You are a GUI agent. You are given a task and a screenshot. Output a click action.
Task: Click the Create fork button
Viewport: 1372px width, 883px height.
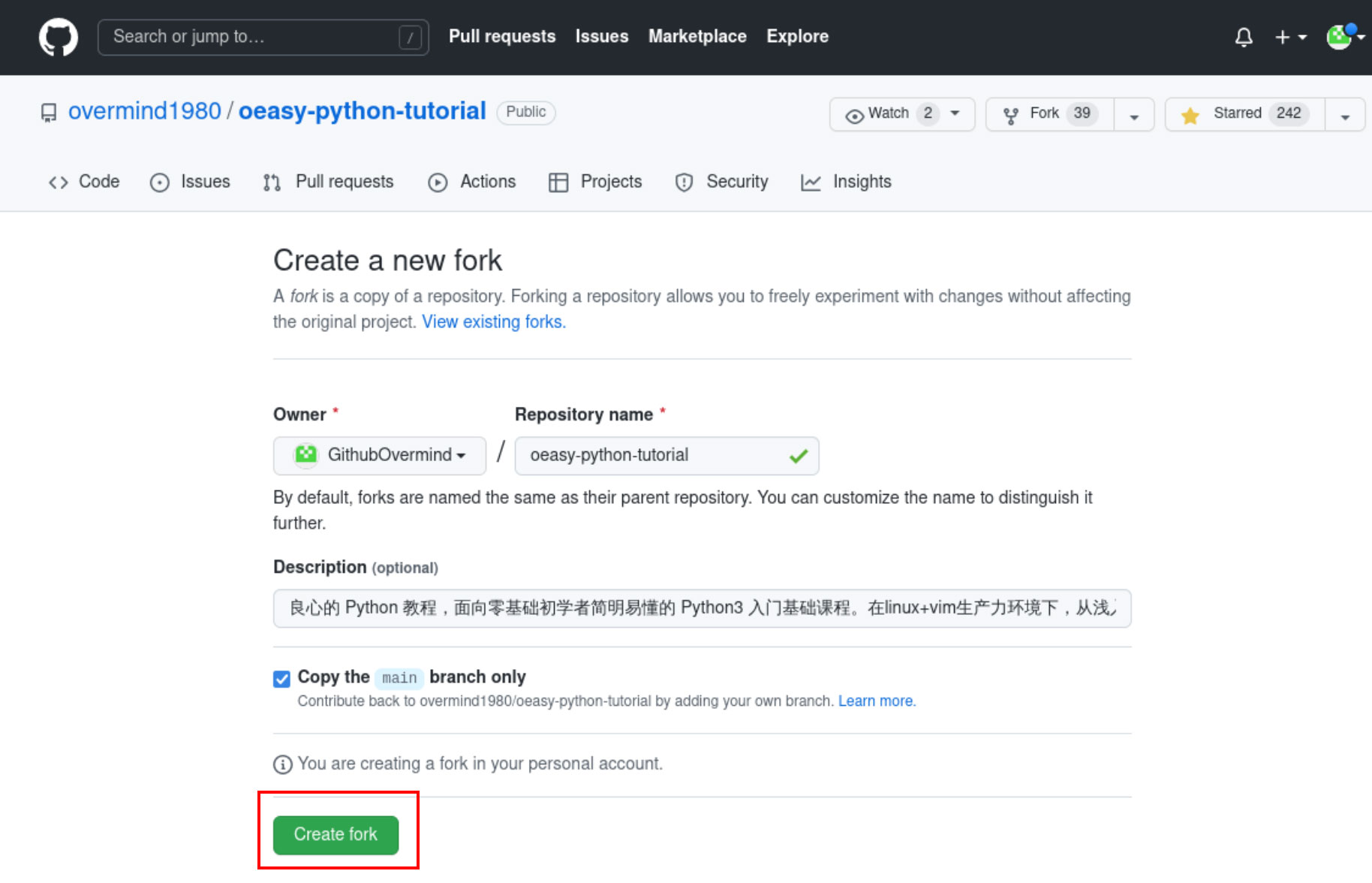click(335, 835)
